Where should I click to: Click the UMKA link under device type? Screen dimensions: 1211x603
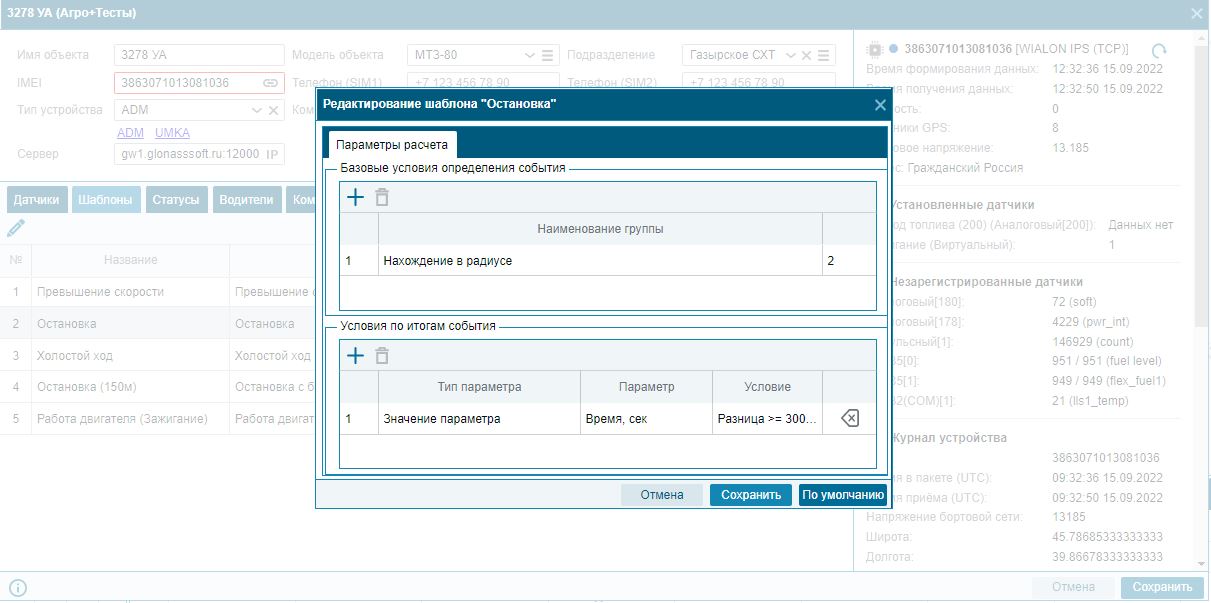pos(172,133)
